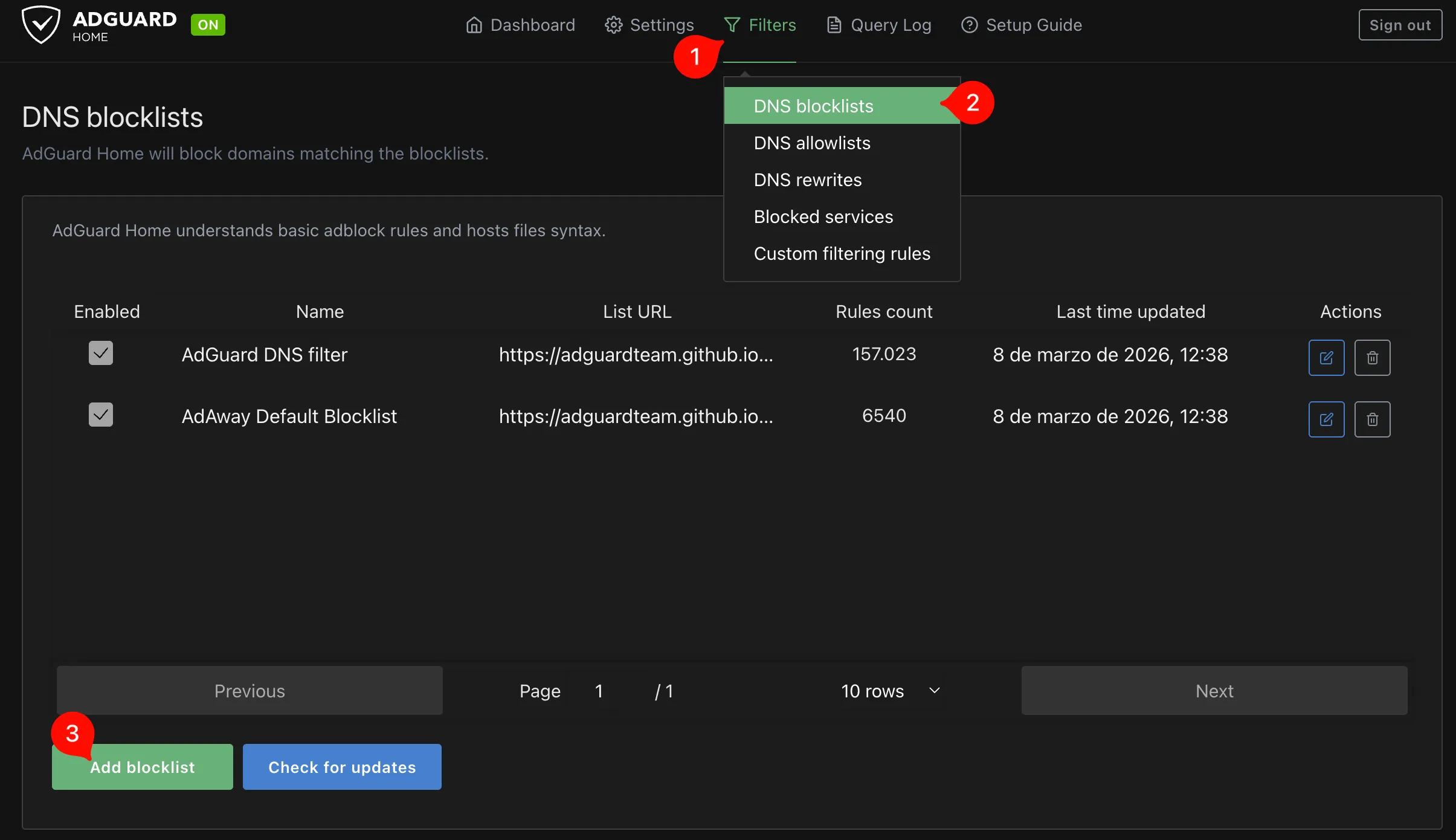Image resolution: width=1456 pixels, height=840 pixels.
Task: Sort by the List URL column header
Action: [x=637, y=311]
